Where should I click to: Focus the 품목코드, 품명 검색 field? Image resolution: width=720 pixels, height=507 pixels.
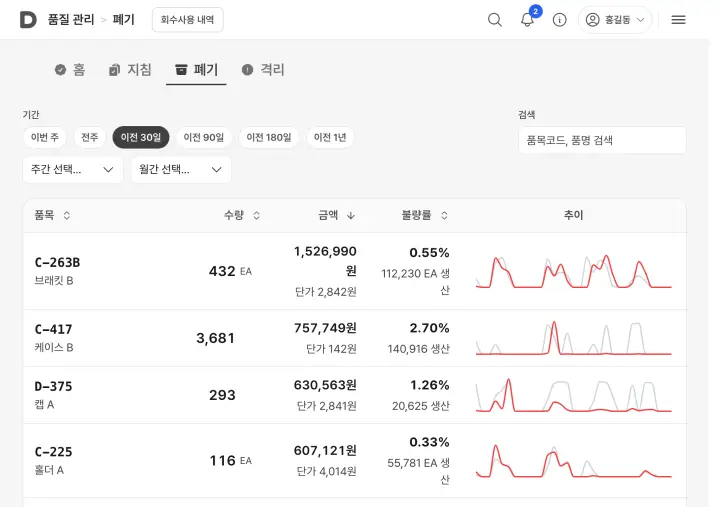[602, 141]
